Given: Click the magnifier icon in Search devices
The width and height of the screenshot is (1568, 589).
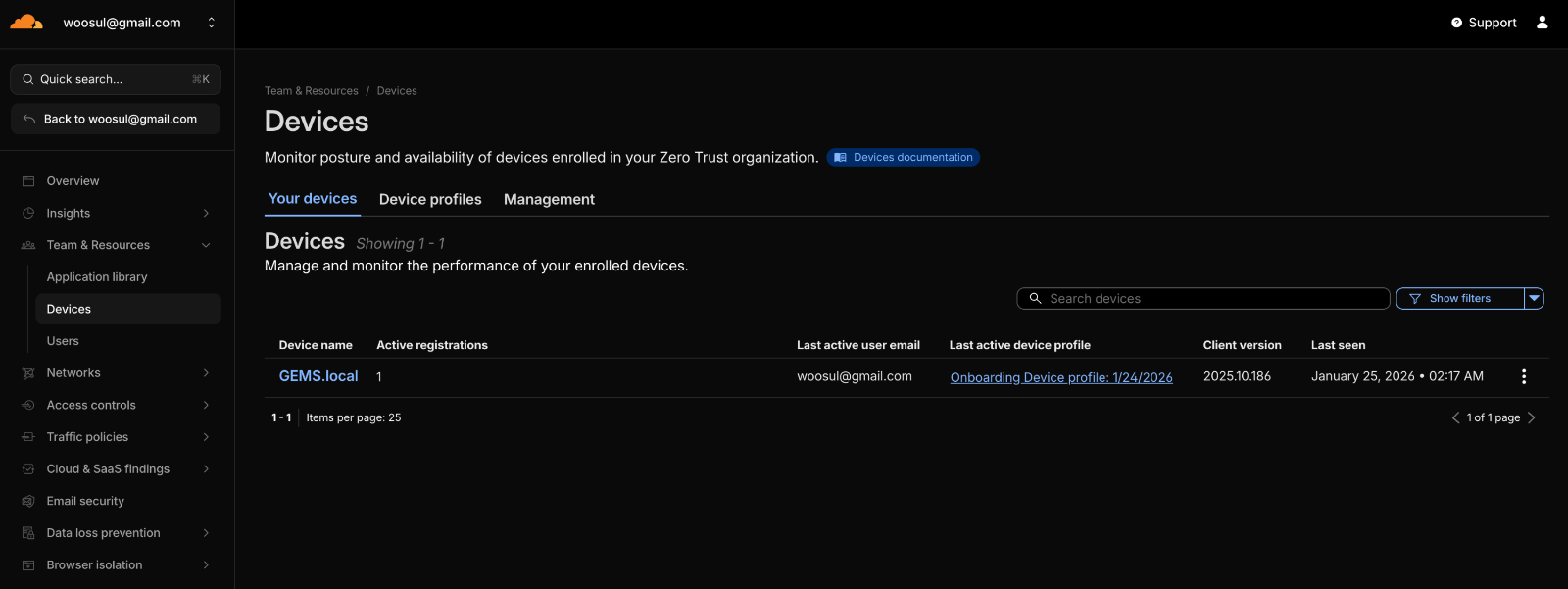Looking at the screenshot, I should pos(1035,298).
